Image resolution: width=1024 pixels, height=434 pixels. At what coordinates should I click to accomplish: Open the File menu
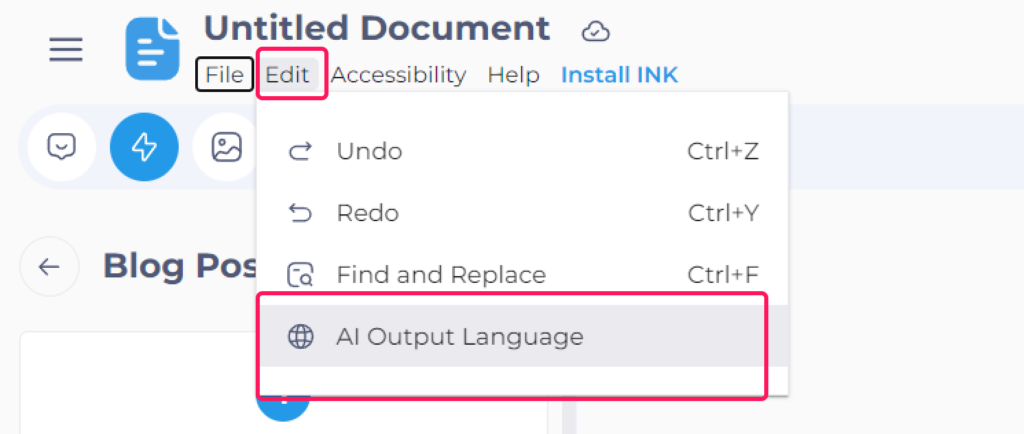point(225,74)
